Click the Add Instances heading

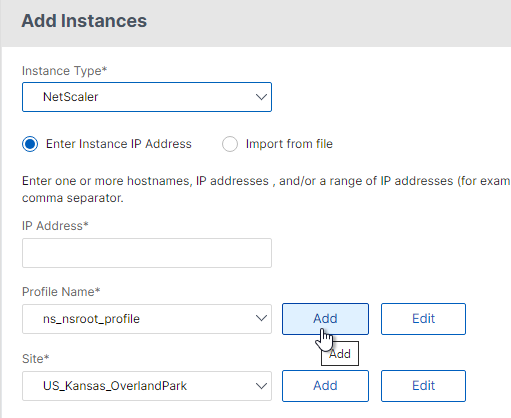point(84,21)
